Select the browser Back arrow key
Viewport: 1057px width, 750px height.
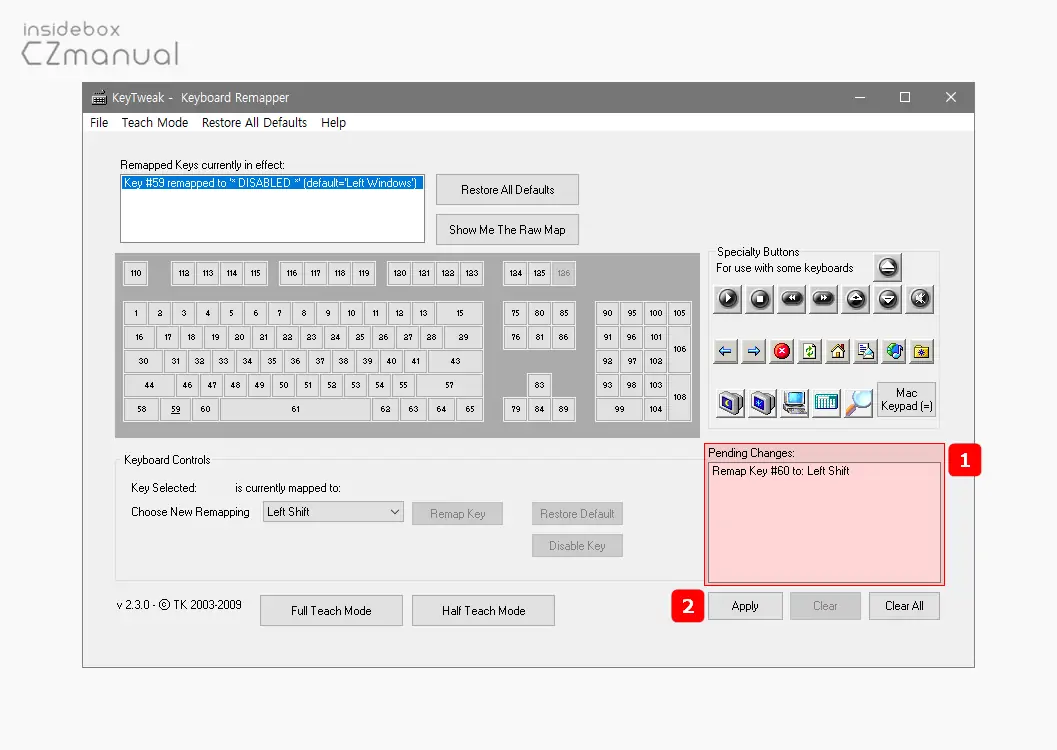pyautogui.click(x=726, y=351)
